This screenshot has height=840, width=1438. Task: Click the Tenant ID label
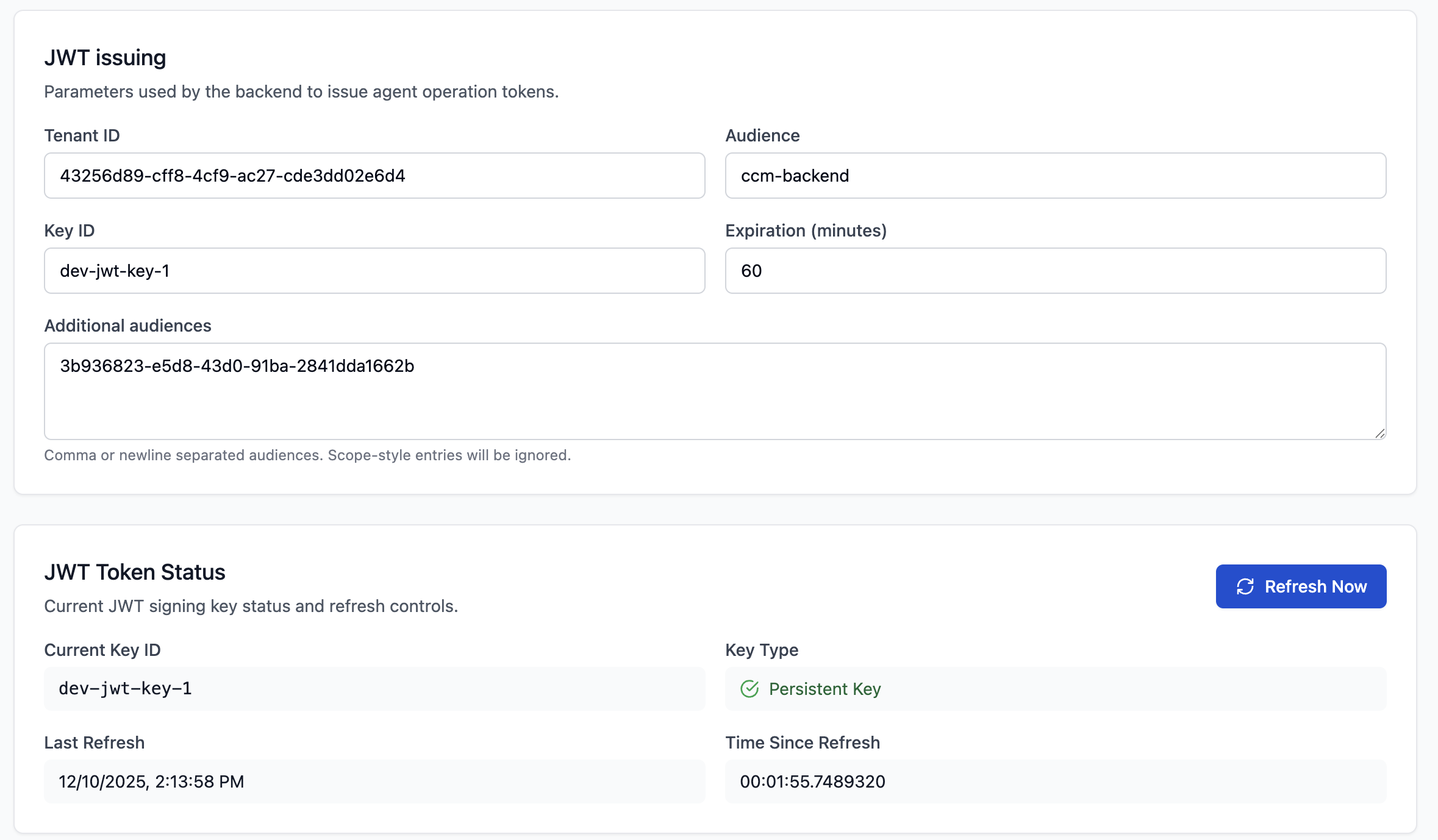point(82,135)
